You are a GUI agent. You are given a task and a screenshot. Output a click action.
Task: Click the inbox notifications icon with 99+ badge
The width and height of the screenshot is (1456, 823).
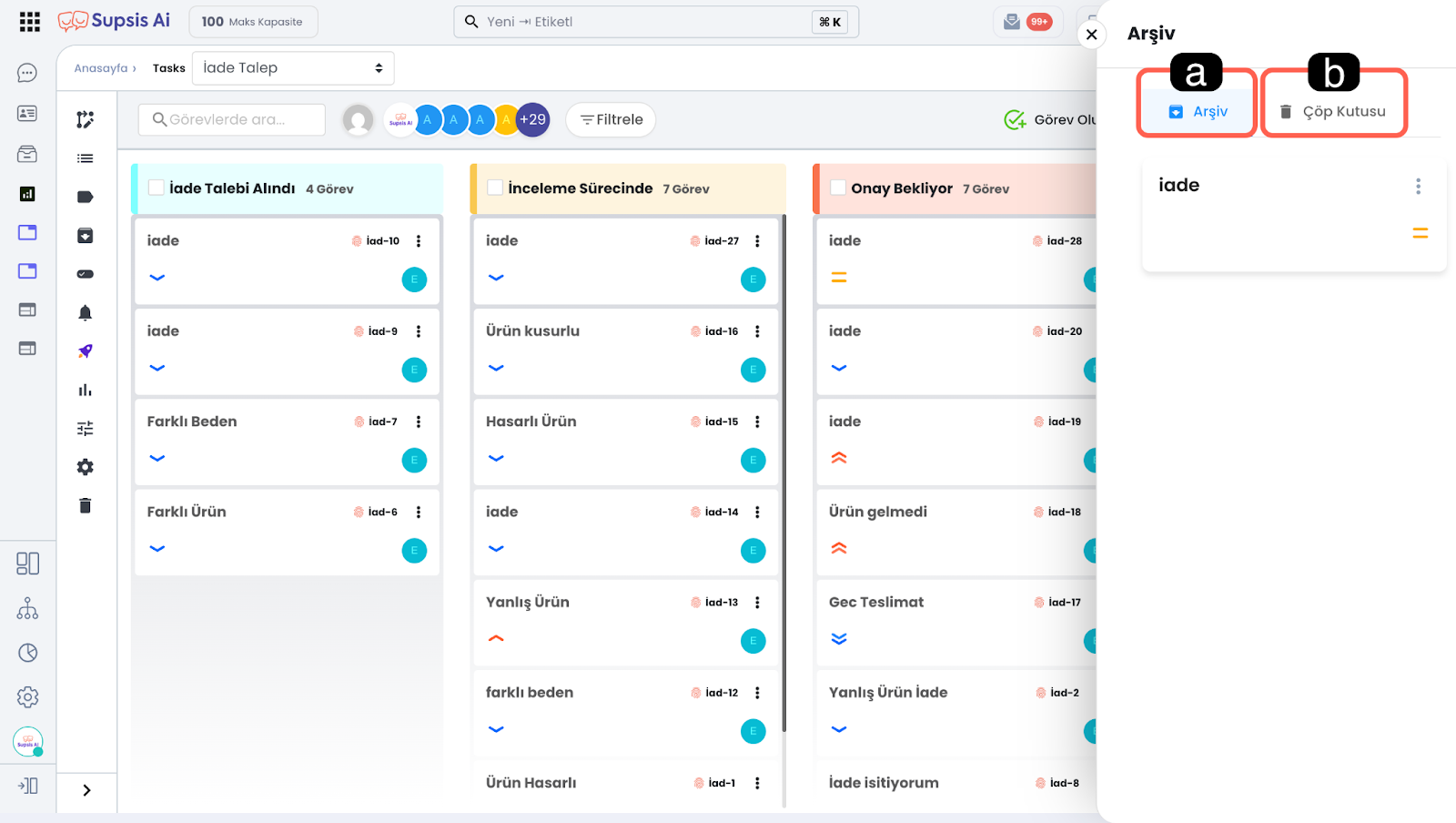point(1012,22)
